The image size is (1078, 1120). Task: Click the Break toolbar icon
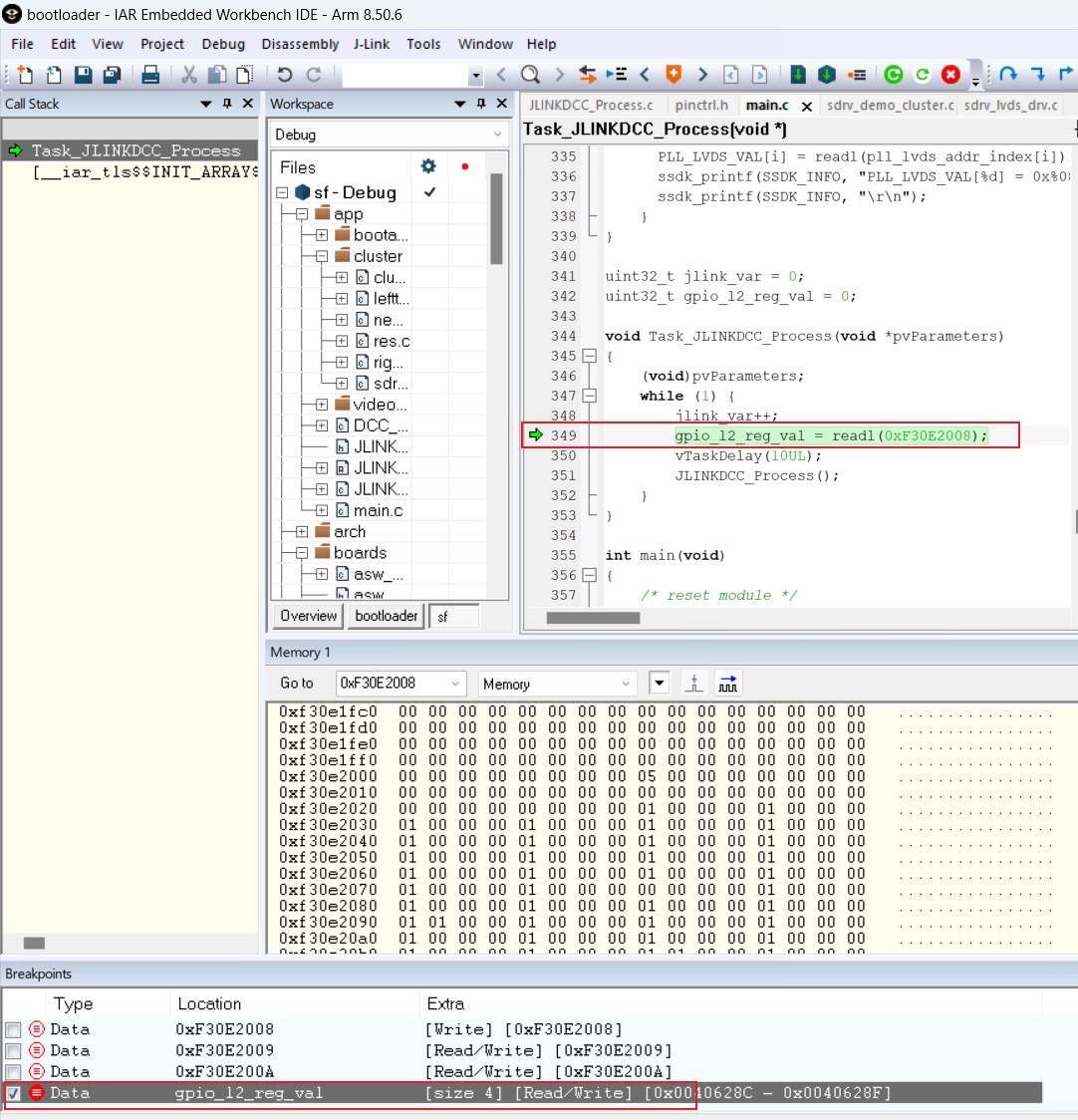[x=923, y=74]
